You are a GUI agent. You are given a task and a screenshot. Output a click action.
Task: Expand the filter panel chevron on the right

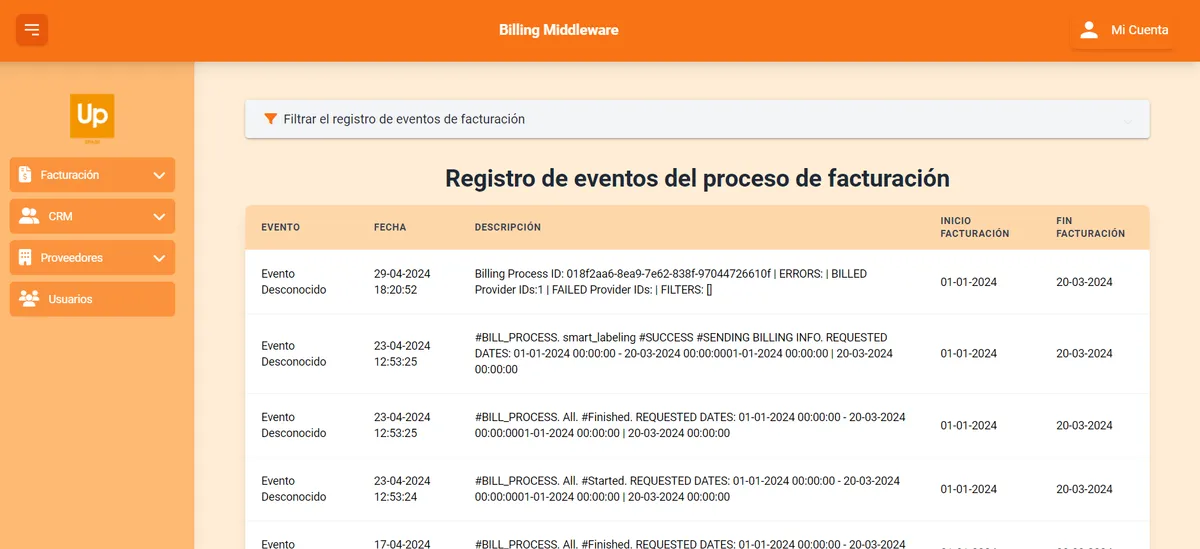(1128, 120)
